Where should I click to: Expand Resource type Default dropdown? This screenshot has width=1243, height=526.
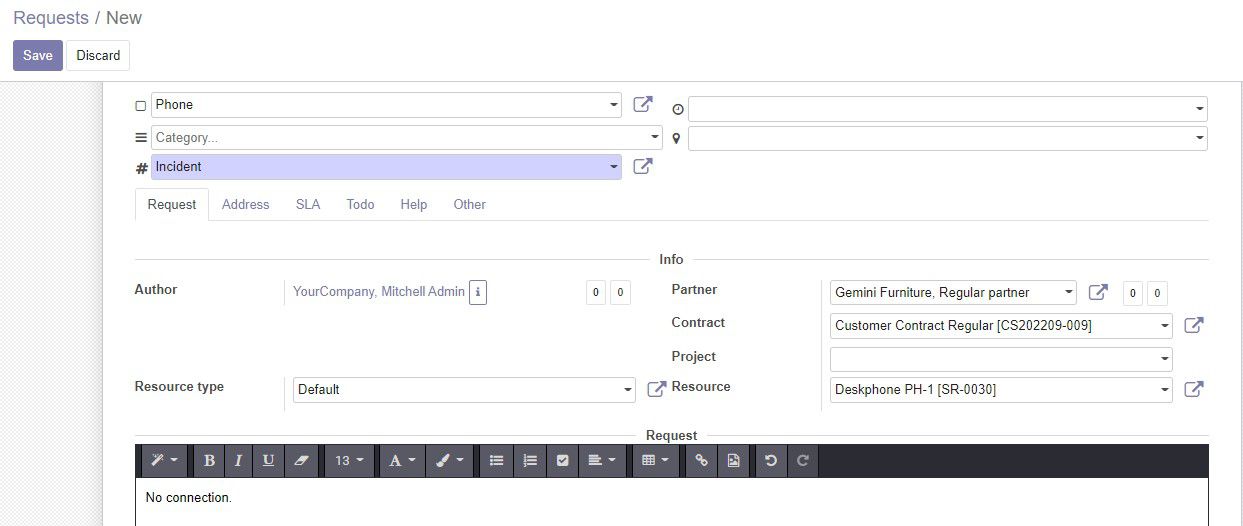[628, 390]
